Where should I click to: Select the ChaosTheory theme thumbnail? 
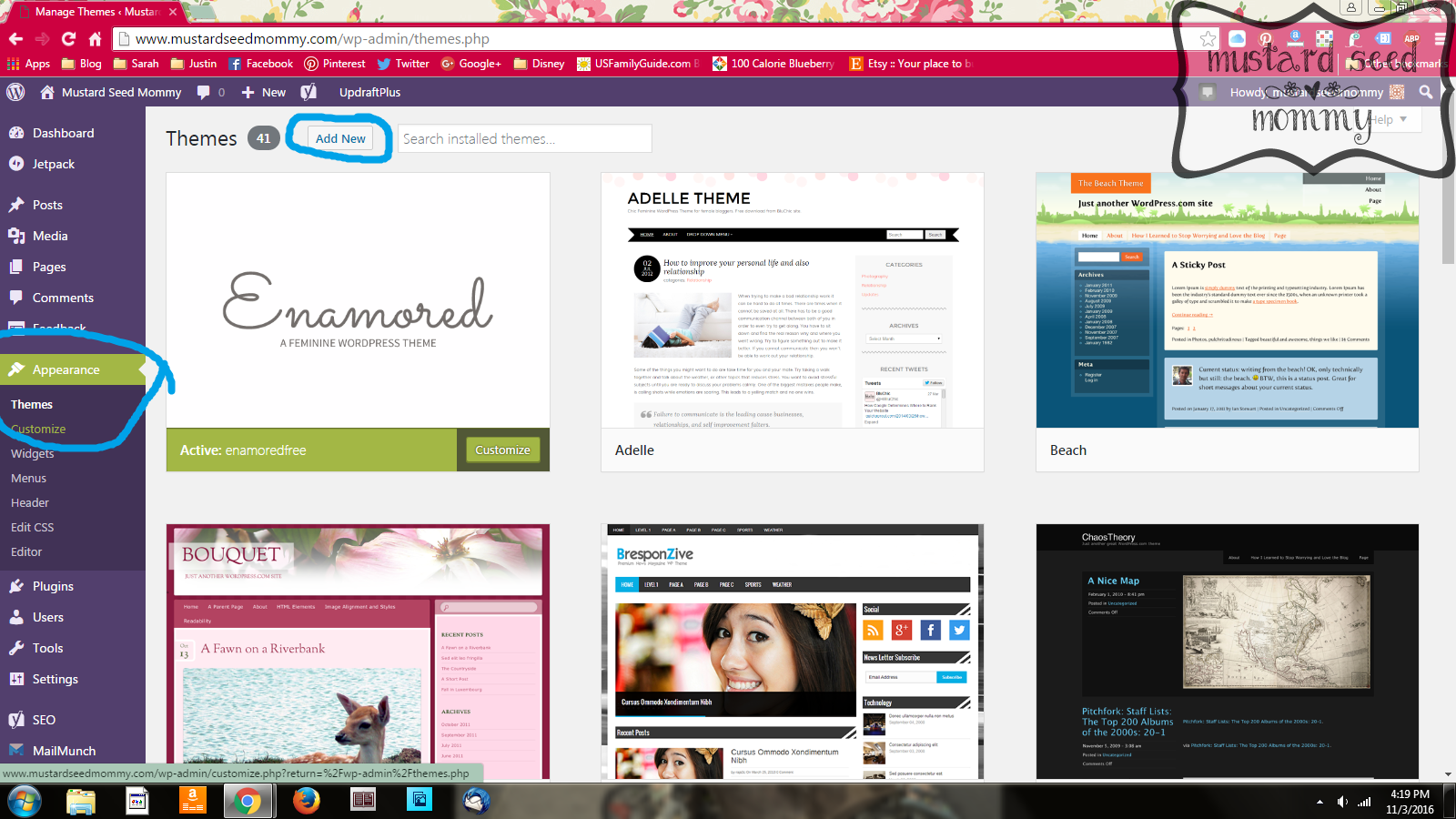click(x=1228, y=652)
